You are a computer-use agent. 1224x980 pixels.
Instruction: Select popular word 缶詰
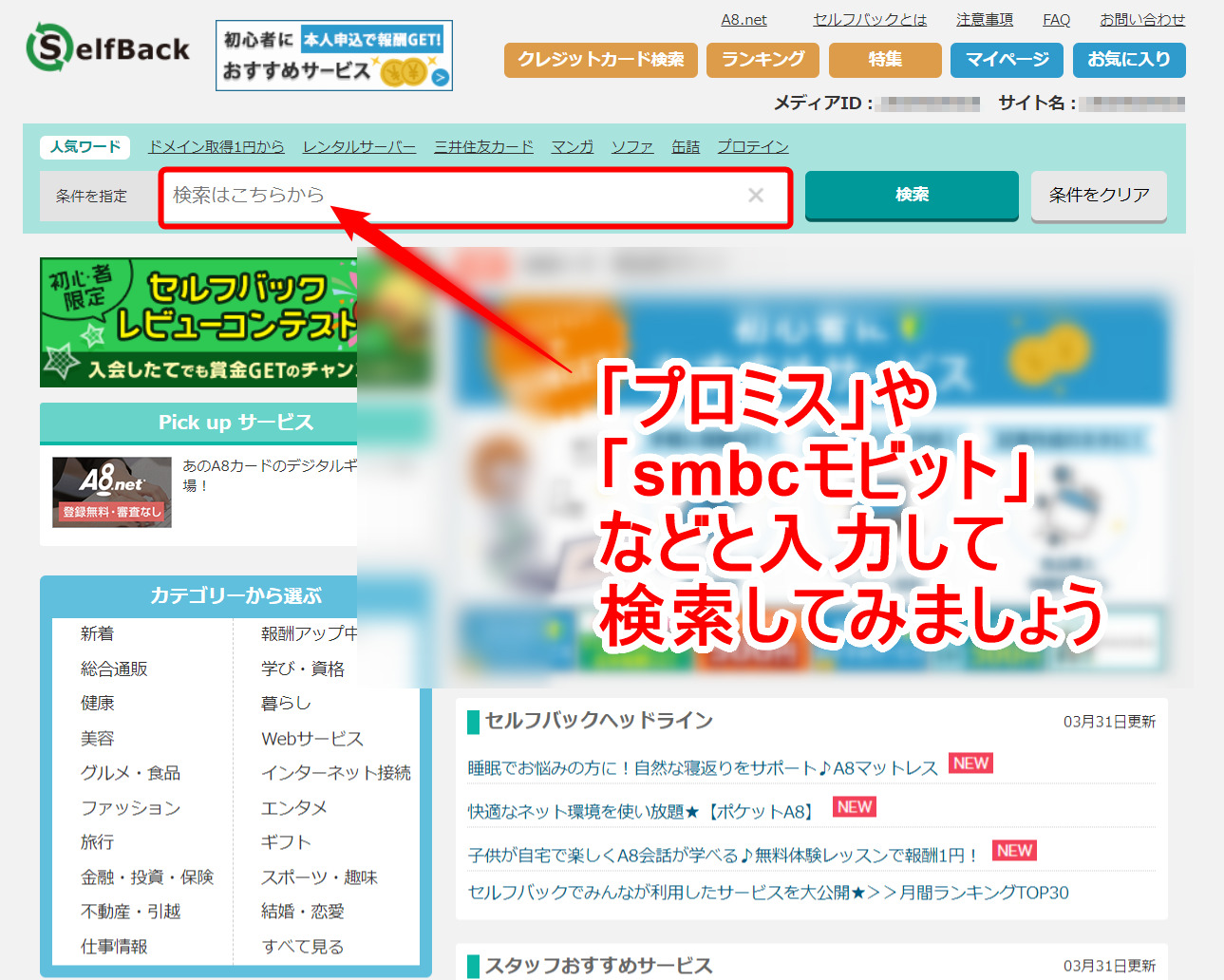click(686, 147)
